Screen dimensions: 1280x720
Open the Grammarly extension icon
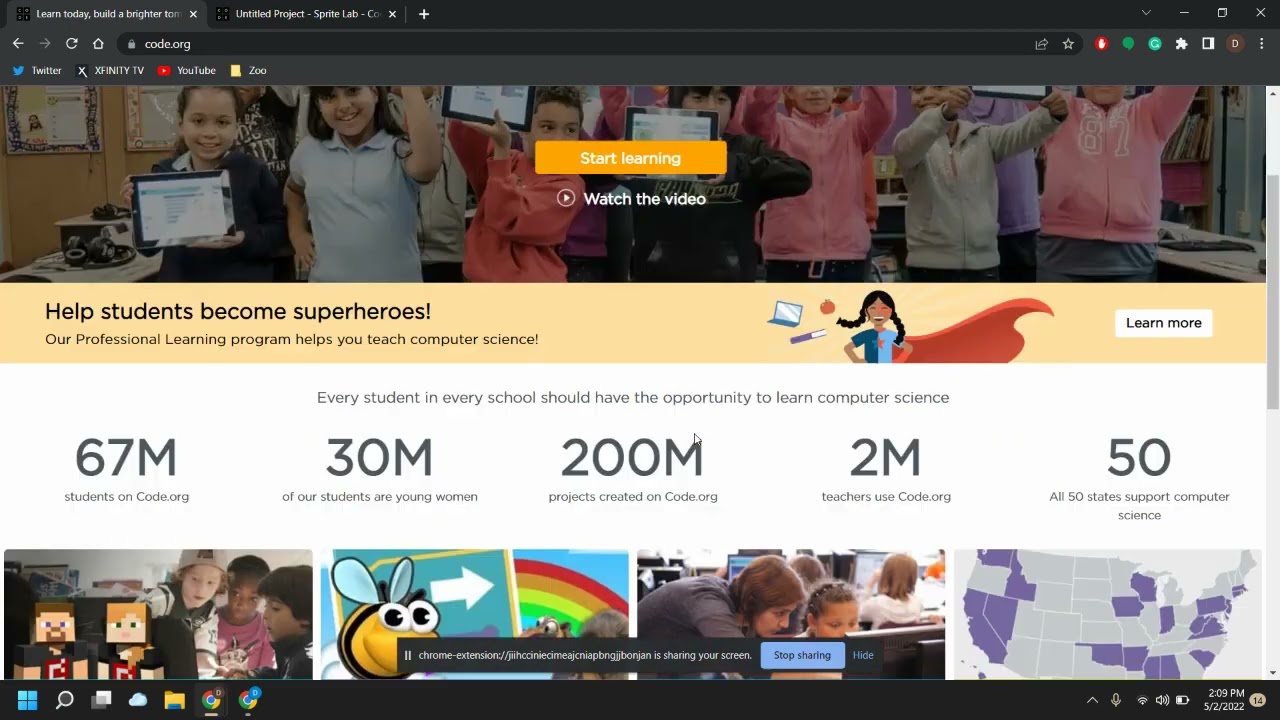coord(1155,44)
